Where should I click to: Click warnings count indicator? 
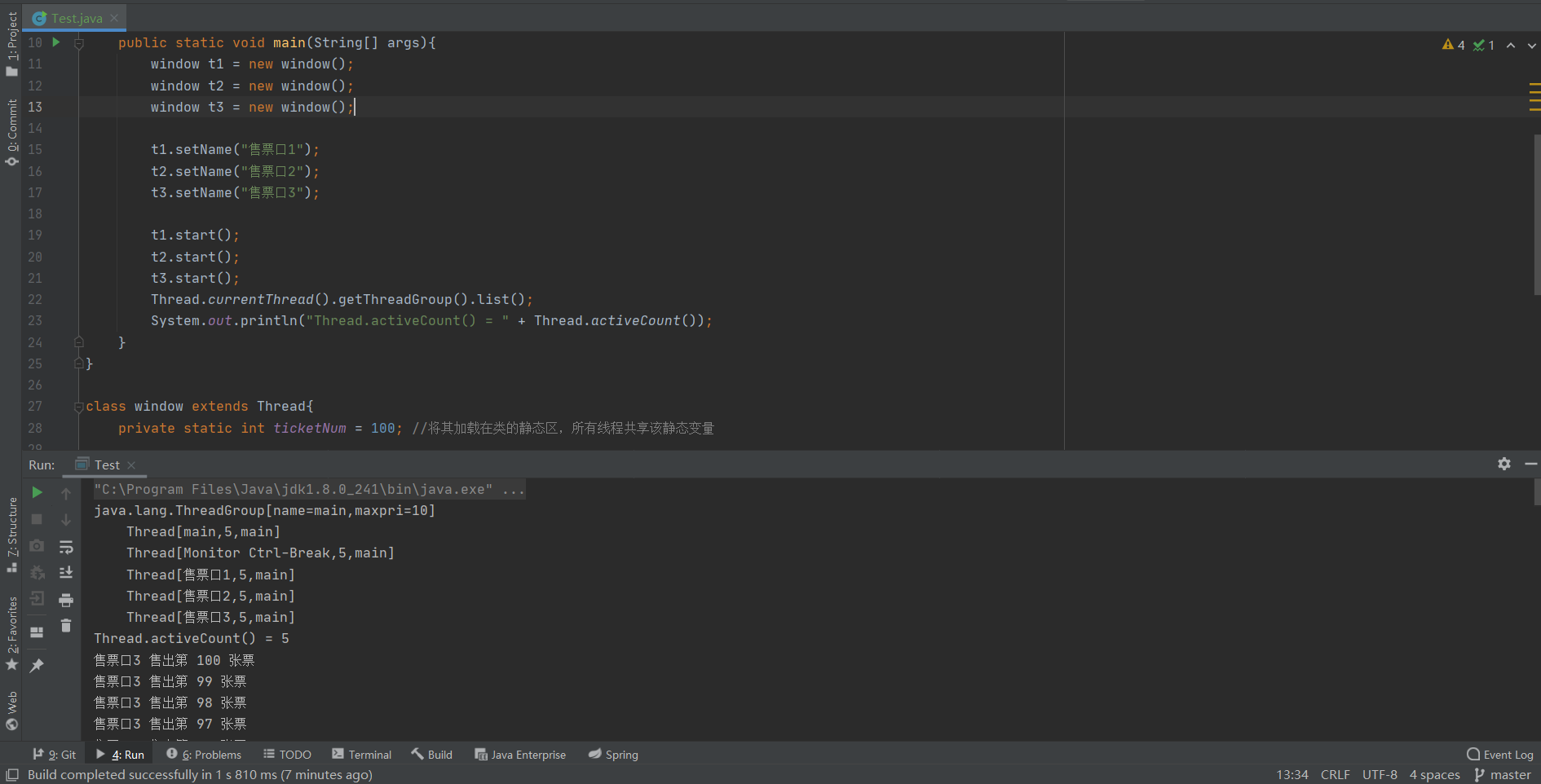(1453, 45)
